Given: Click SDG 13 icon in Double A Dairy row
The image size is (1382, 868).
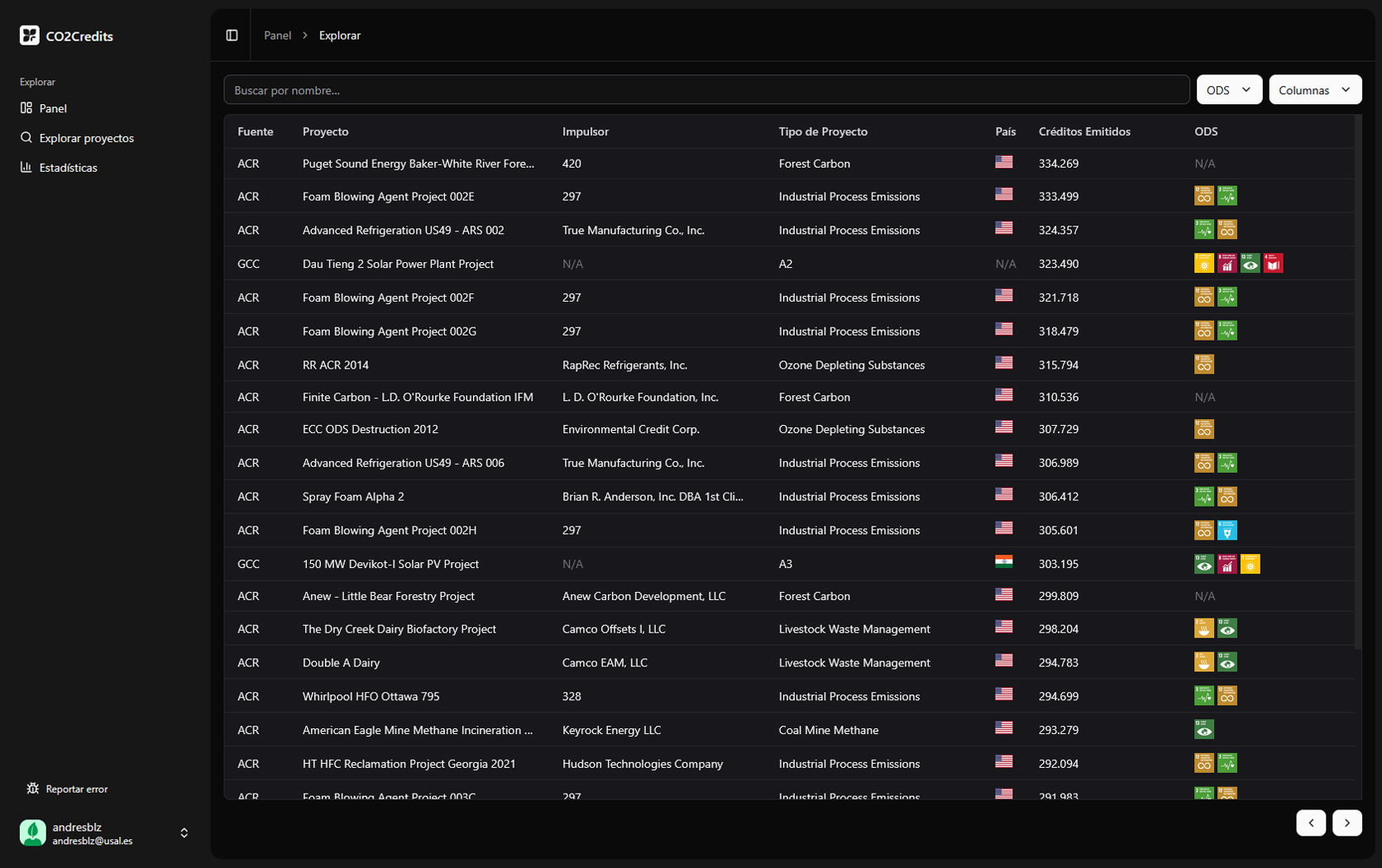Looking at the screenshot, I should tap(1227, 662).
